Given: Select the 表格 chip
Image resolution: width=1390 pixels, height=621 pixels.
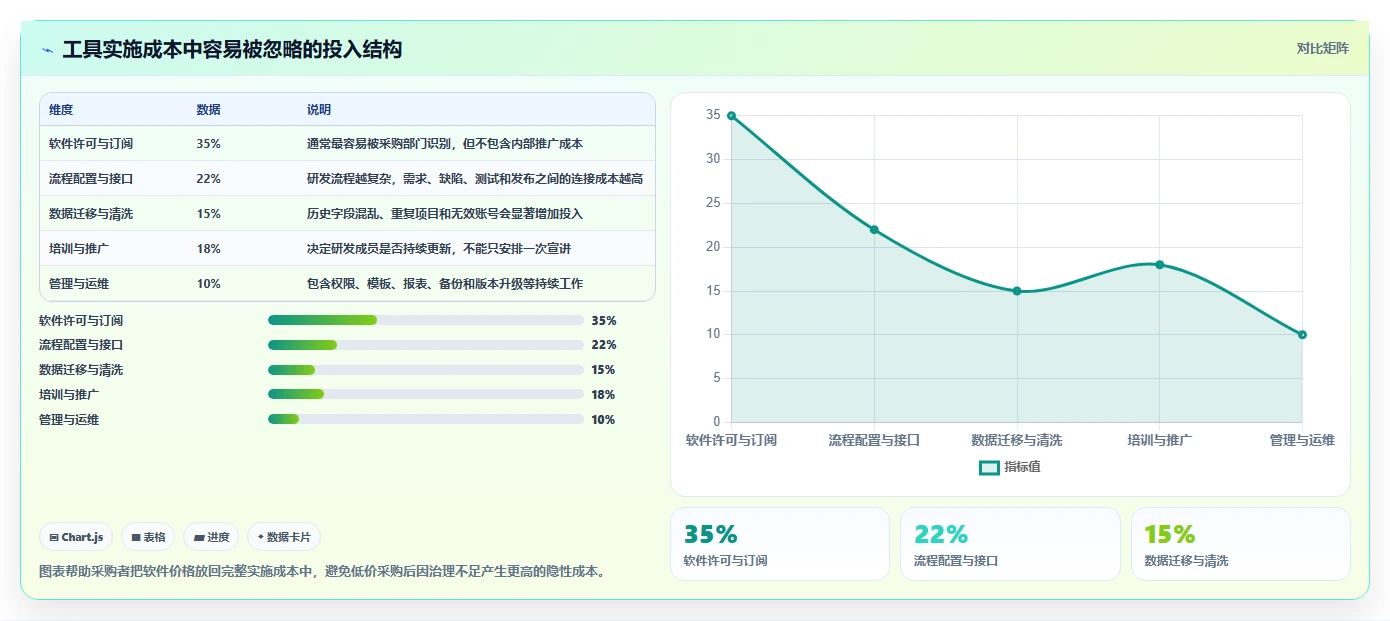Looking at the screenshot, I should 148,537.
